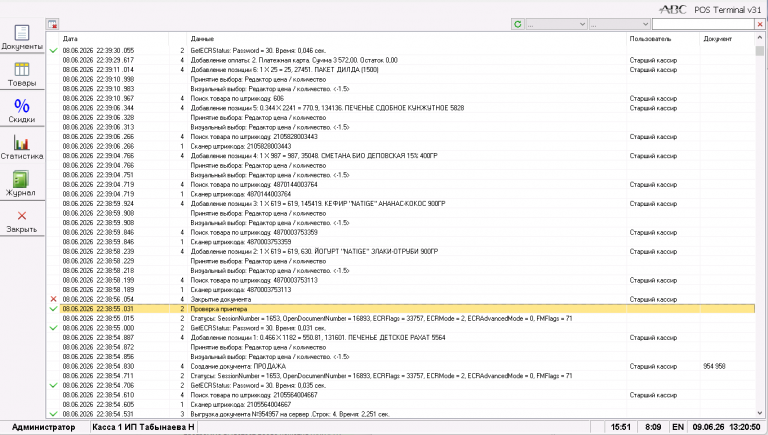Click Администратор in status bar
Screen dimensions: 768x435
click(44, 427)
